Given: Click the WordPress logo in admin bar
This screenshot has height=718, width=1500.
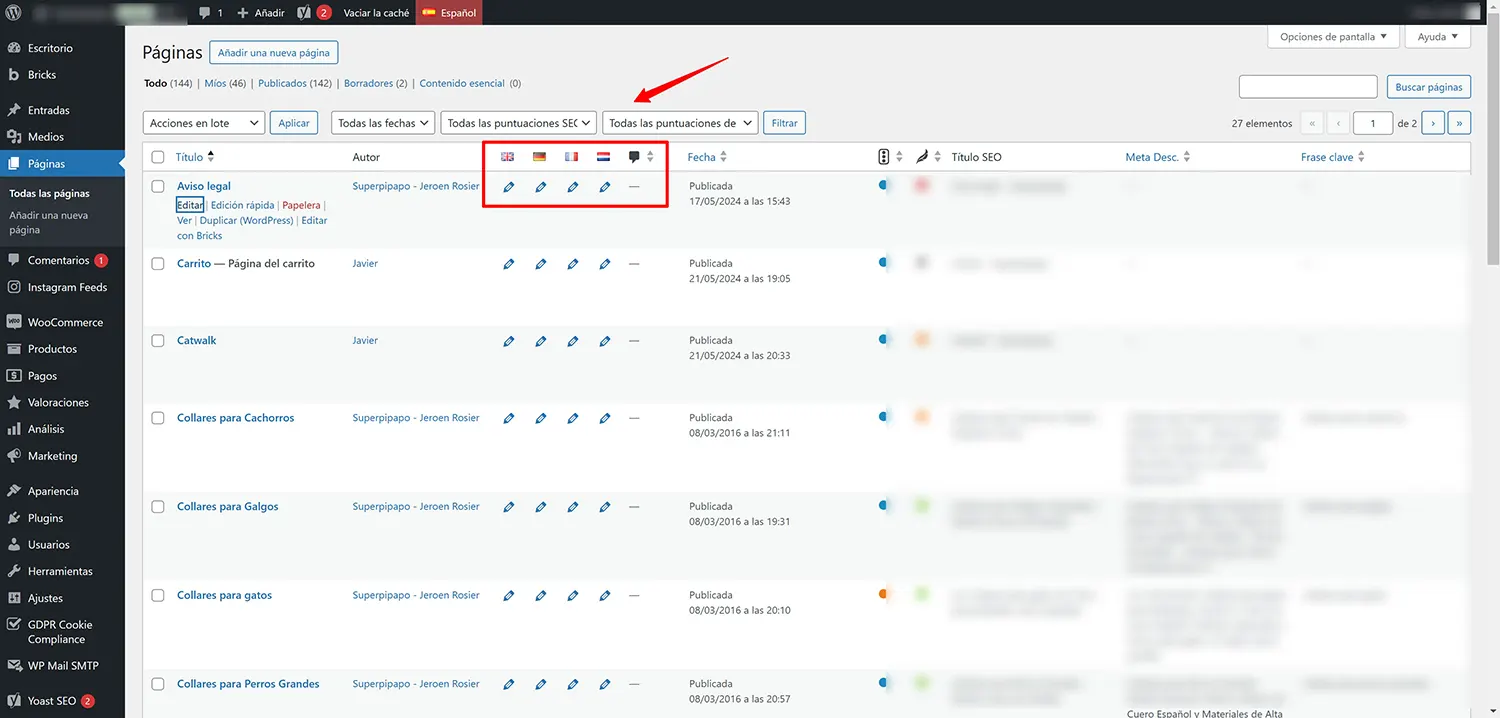Looking at the screenshot, I should pyautogui.click(x=14, y=13).
